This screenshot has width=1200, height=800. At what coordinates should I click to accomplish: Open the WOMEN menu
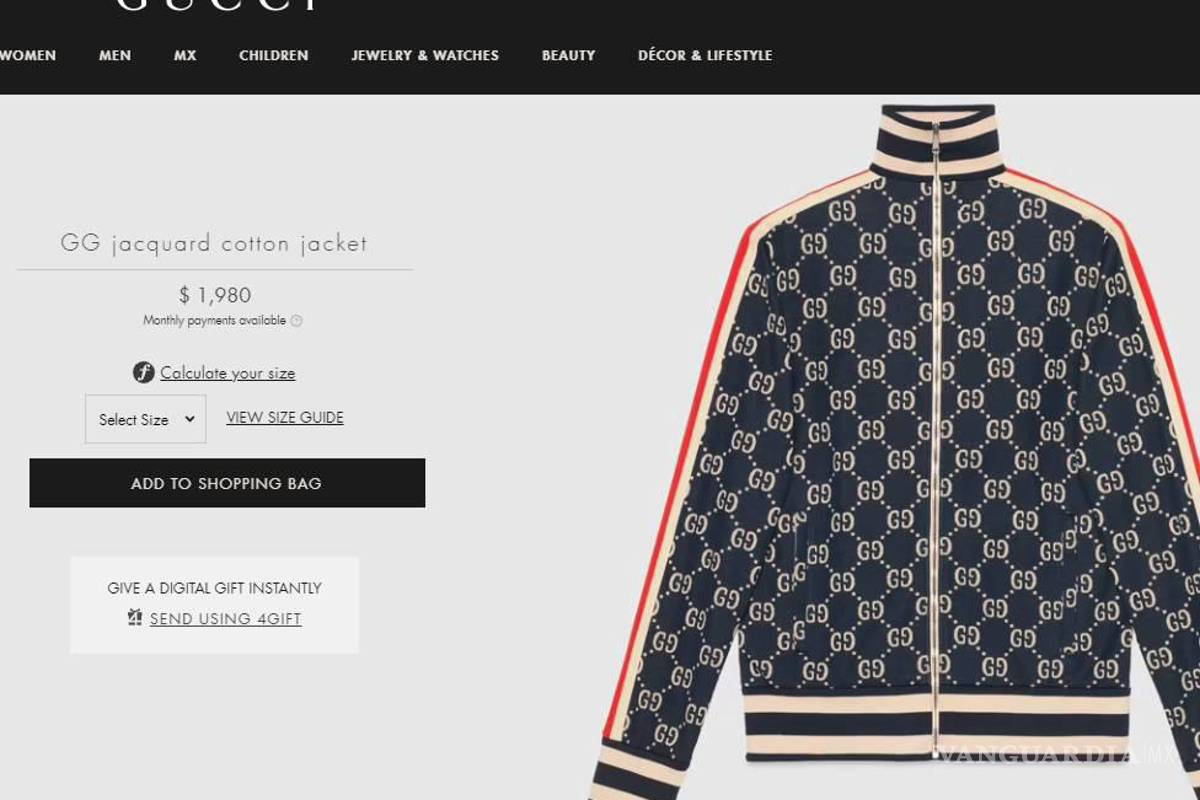29,55
